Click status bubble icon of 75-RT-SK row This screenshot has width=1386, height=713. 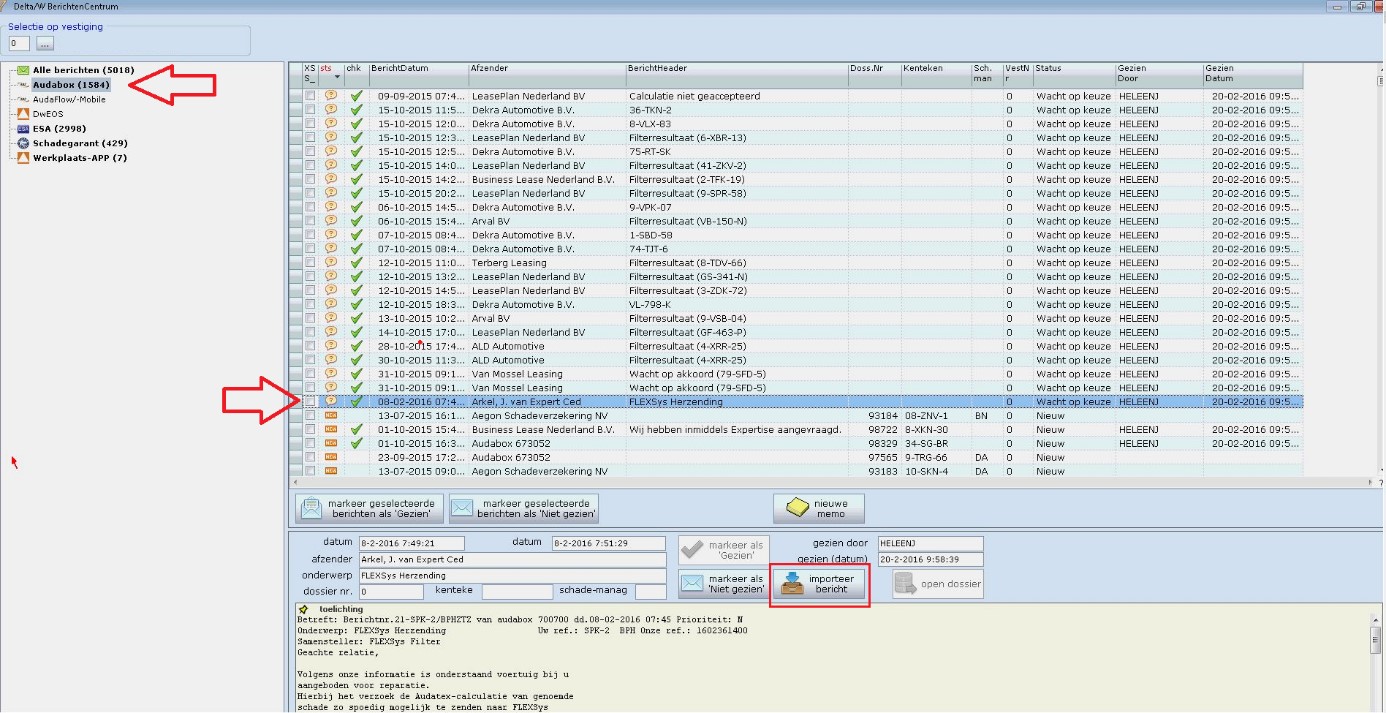(x=331, y=152)
